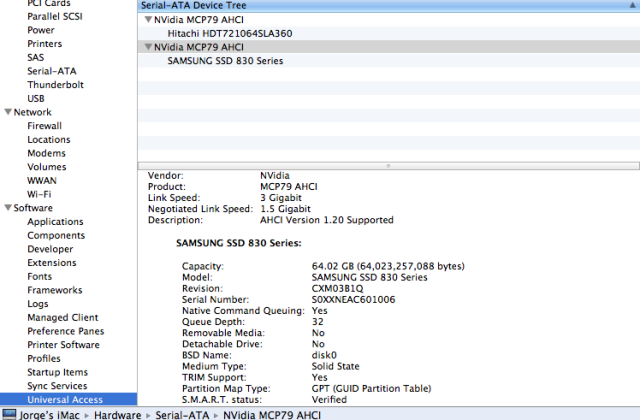Screen dimensions: 640x420
Task: Open Printer Software under Software
Action: [x=63, y=344]
